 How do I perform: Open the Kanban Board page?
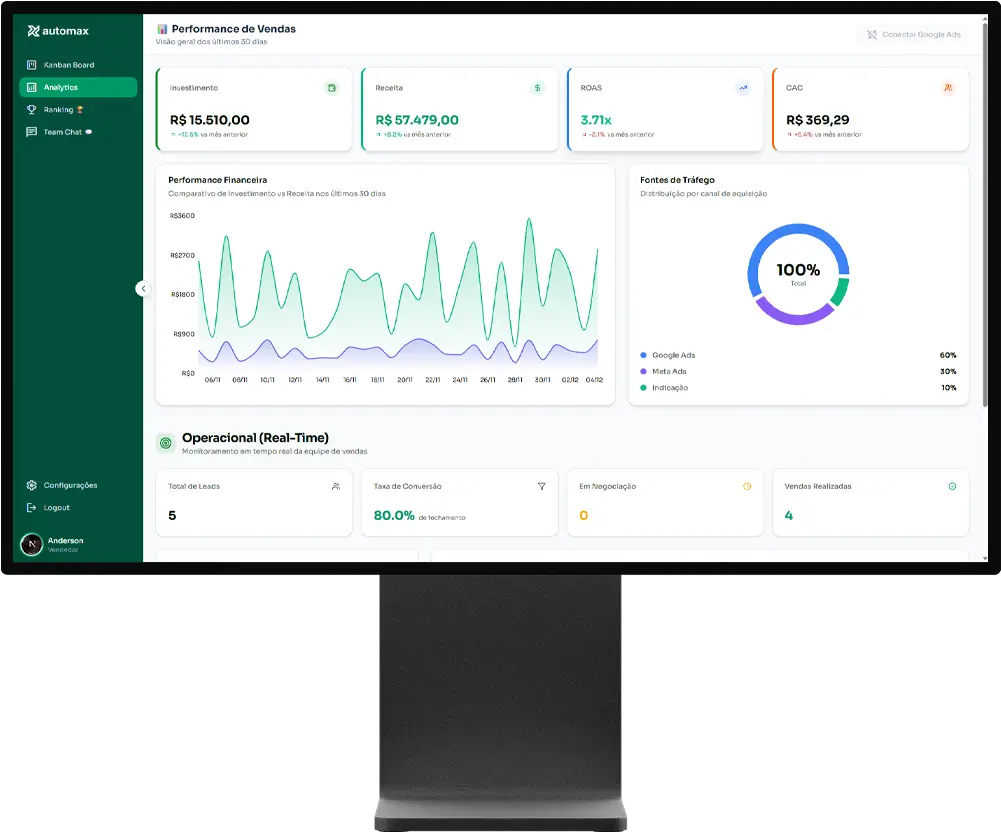pyautogui.click(x=68, y=65)
